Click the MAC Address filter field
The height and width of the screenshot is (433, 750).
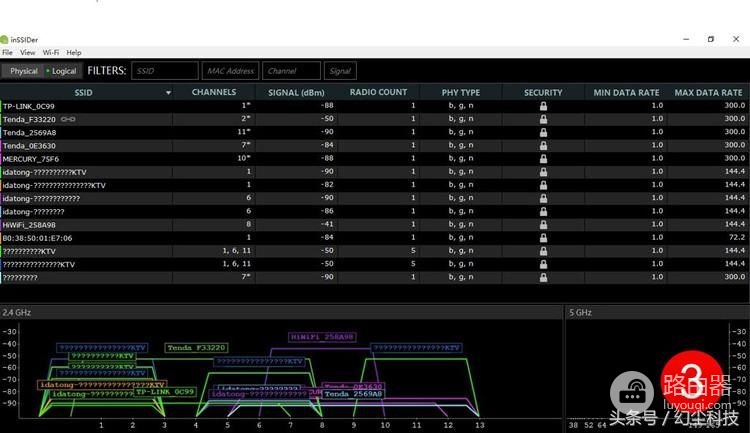point(230,71)
